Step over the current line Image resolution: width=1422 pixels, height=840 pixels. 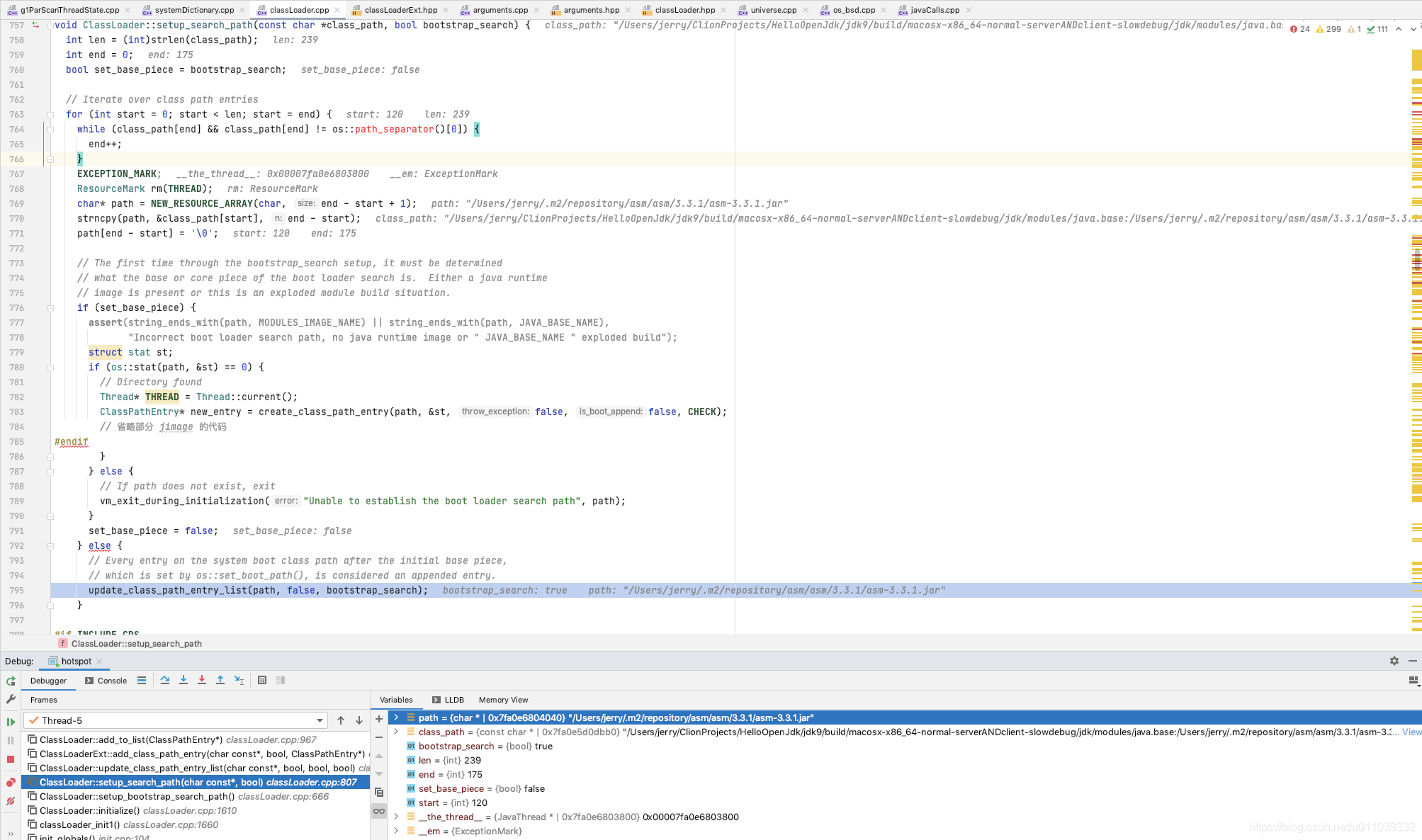tap(165, 680)
